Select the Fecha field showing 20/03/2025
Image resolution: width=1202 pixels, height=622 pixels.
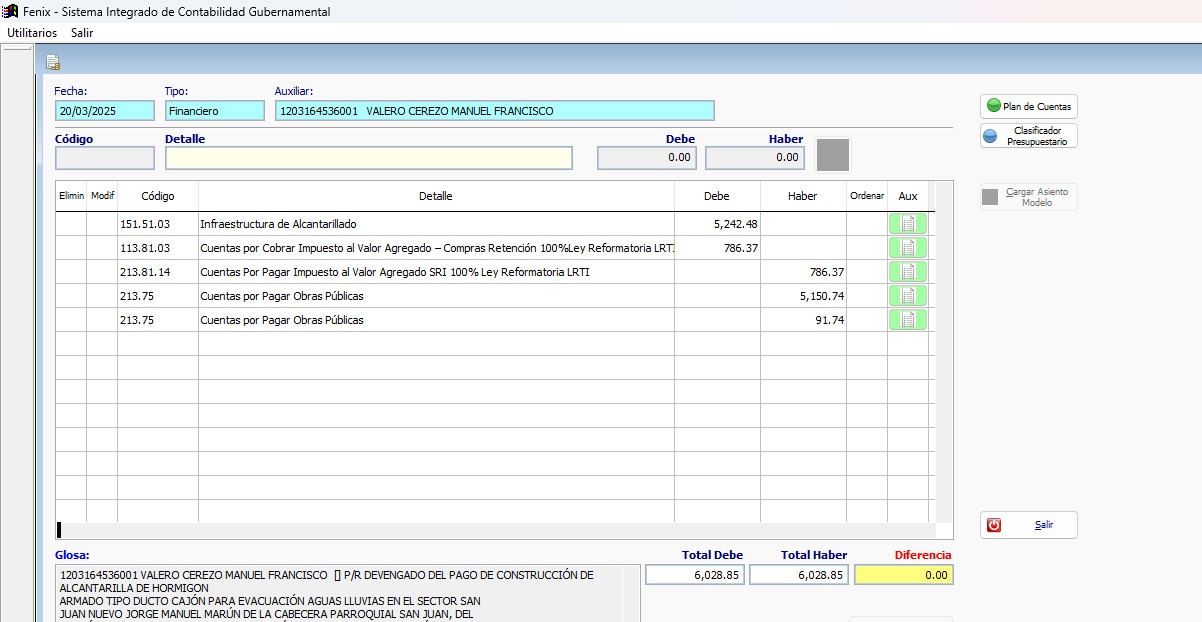pos(105,111)
